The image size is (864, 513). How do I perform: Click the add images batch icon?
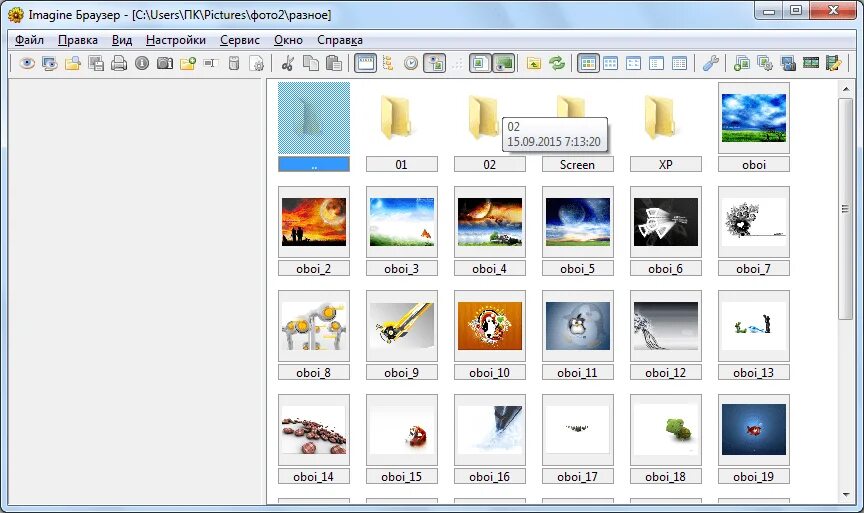(742, 64)
